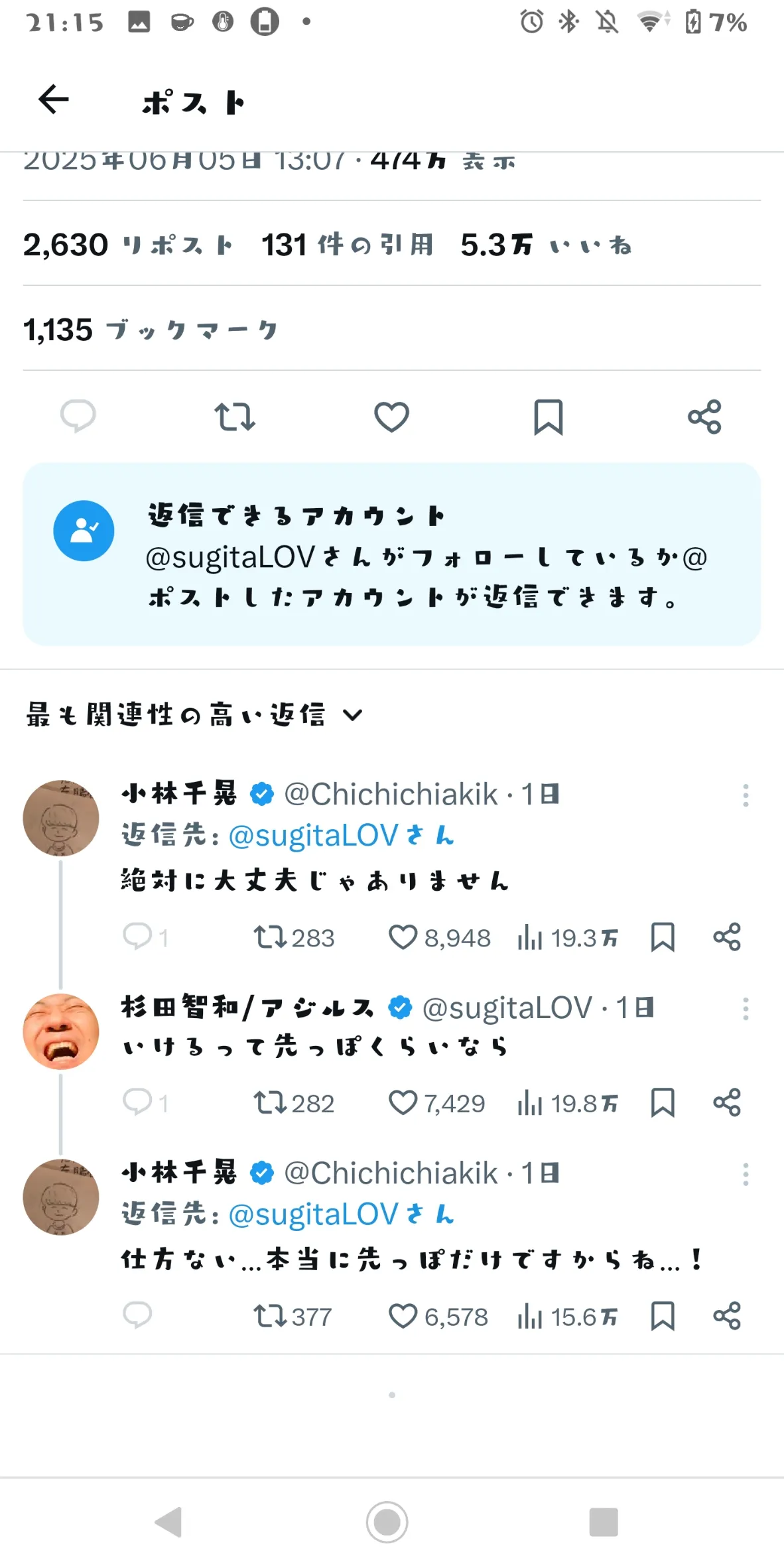Screen dimensions: 784x1568
Task: View the 2,630 リポスト list
Action: [x=128, y=245]
